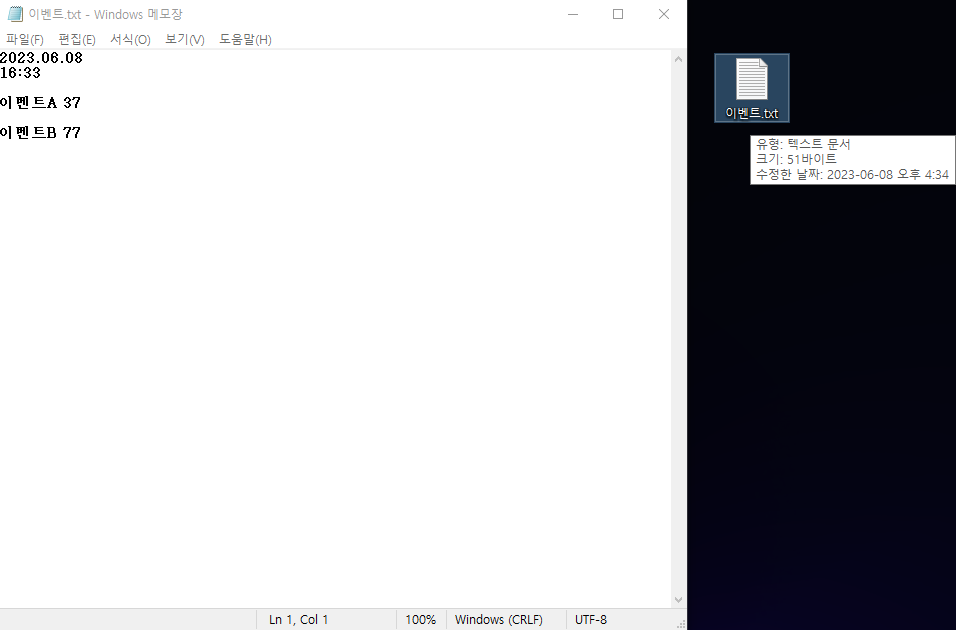Click the 16:33 time line in editor
Image resolution: width=956 pixels, height=630 pixels.
(20, 73)
